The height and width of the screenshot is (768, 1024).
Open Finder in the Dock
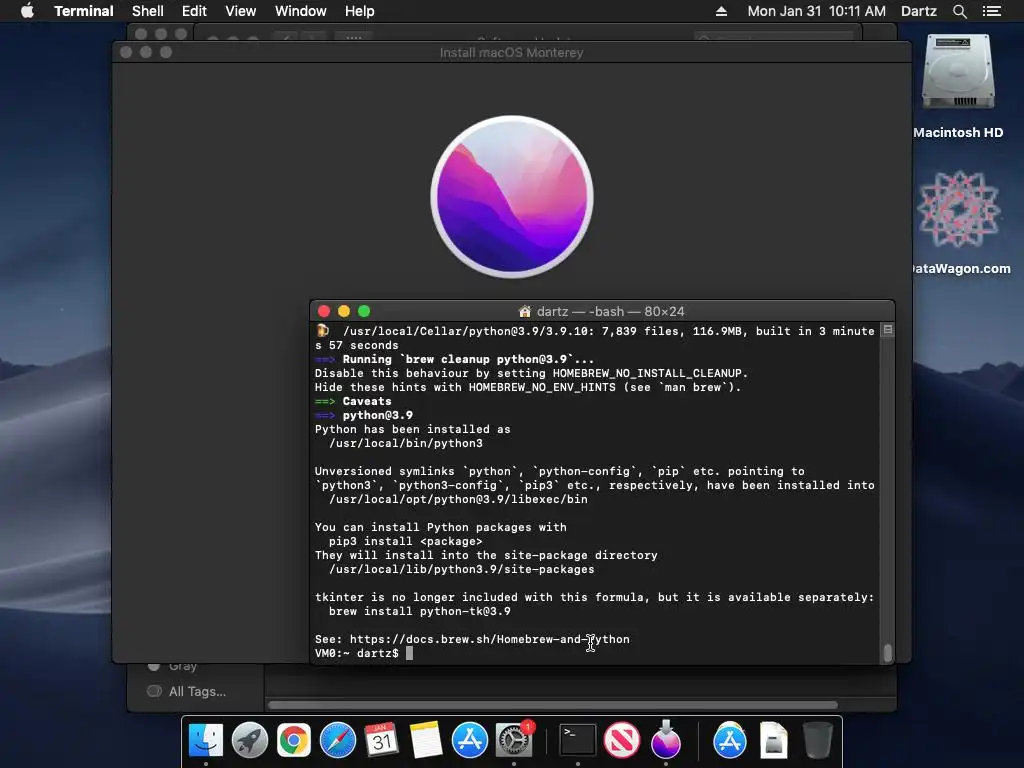pyautogui.click(x=206, y=741)
